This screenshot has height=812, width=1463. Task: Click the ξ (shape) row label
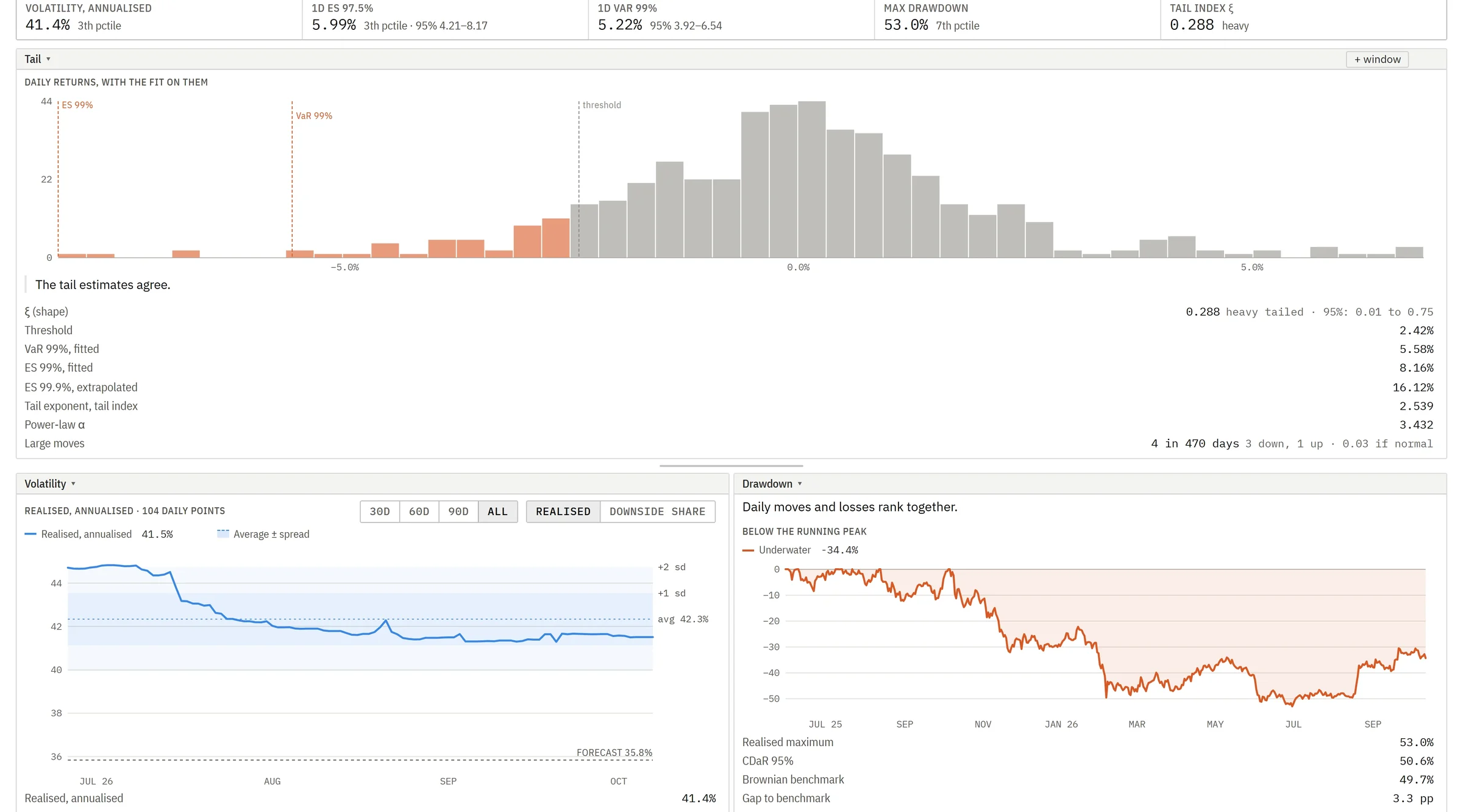click(46, 312)
